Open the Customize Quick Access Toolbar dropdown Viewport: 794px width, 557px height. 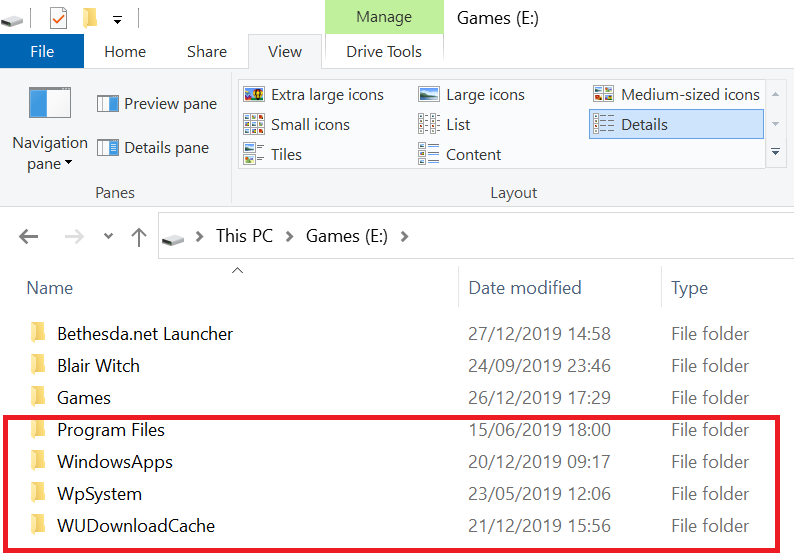click(x=117, y=20)
